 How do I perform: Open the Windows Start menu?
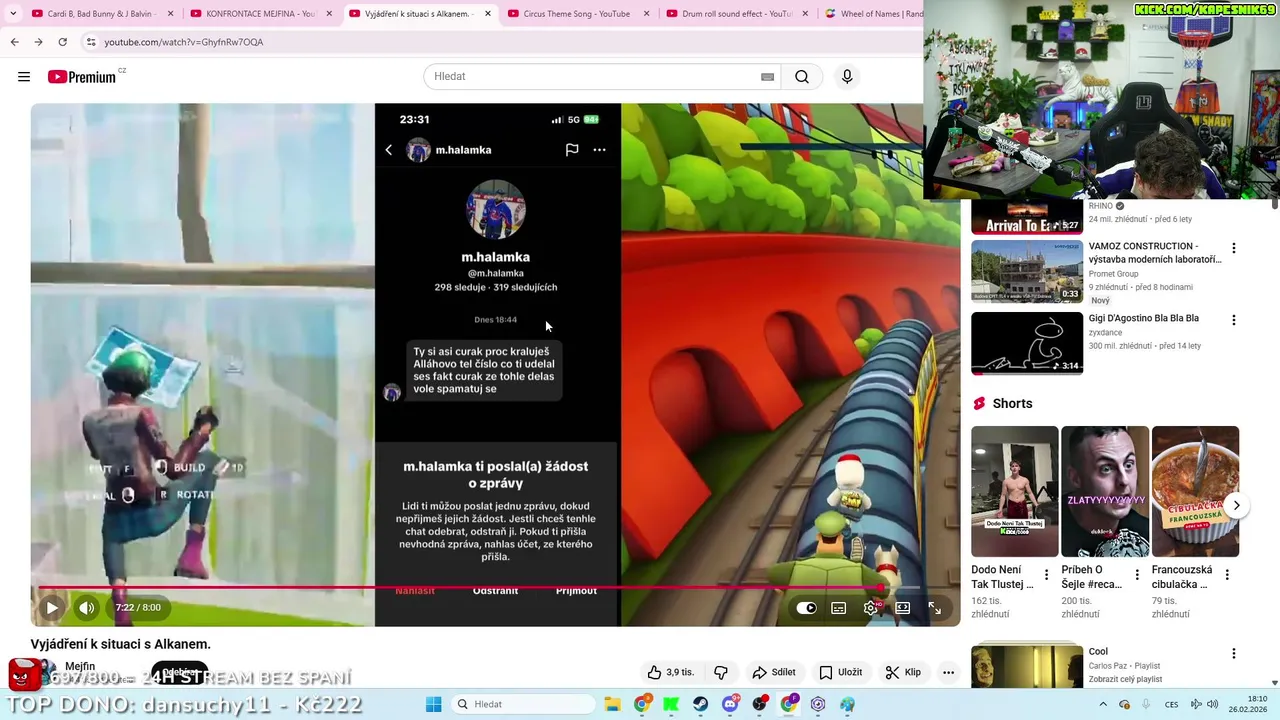[433, 704]
